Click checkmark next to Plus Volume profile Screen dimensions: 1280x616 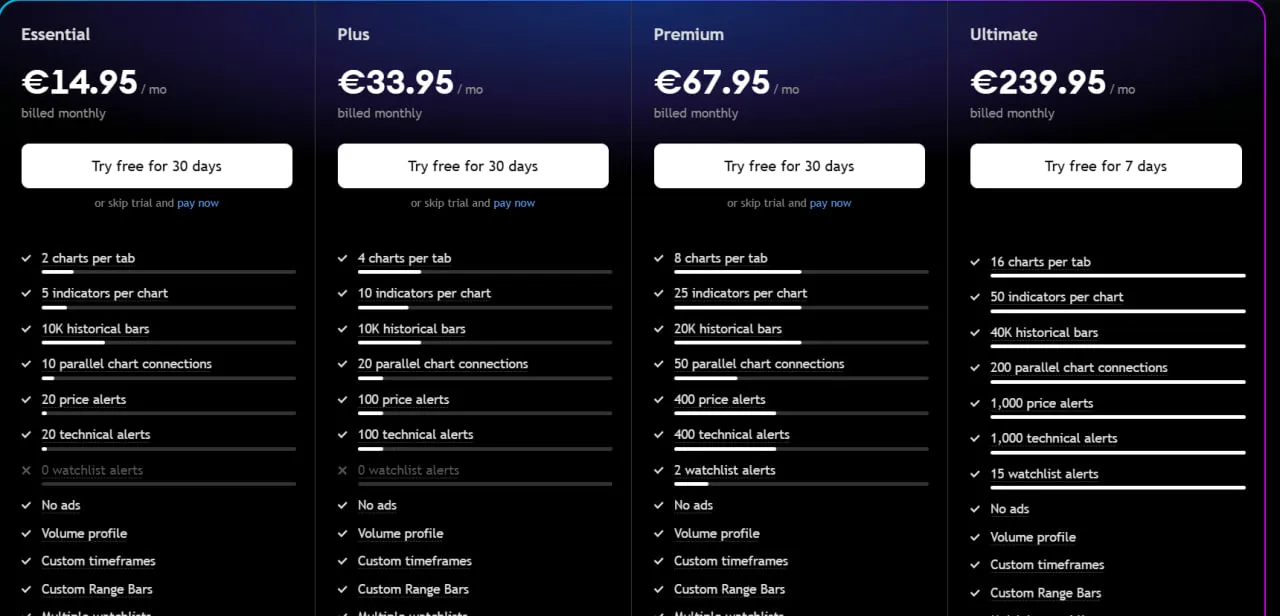343,533
